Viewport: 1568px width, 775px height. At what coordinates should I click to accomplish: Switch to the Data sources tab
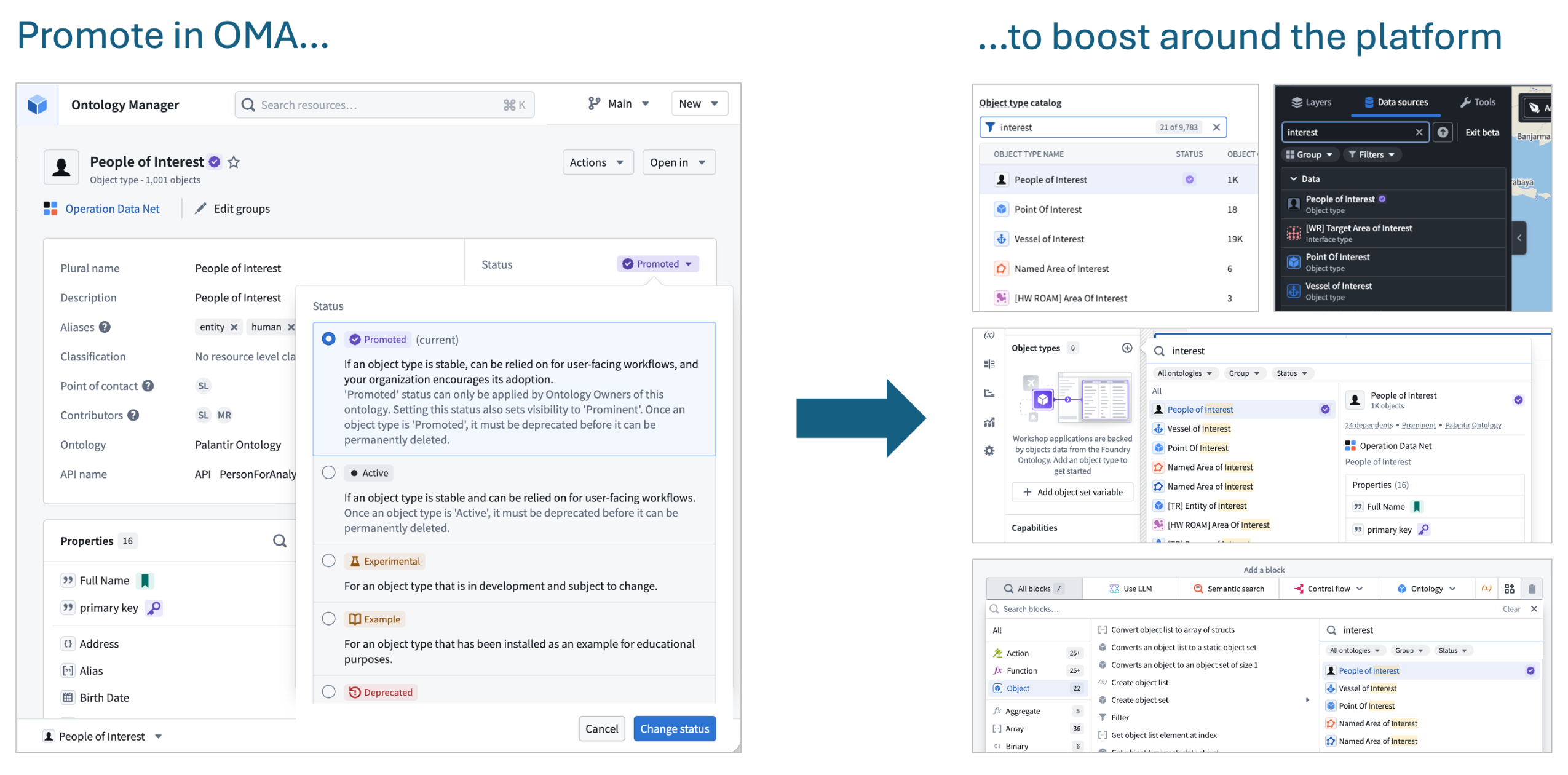(1396, 101)
